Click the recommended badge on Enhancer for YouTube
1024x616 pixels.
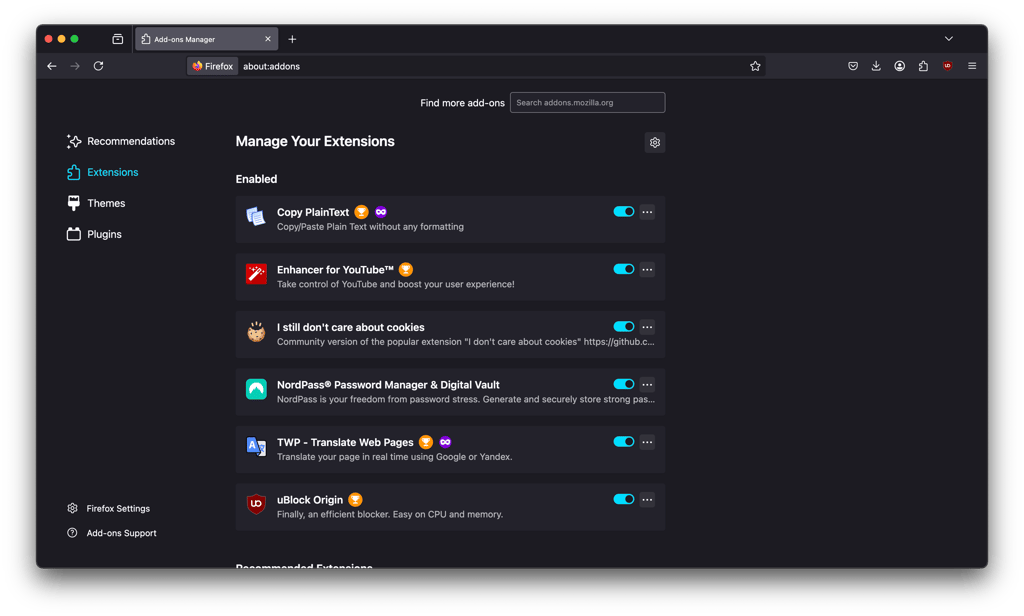click(406, 269)
